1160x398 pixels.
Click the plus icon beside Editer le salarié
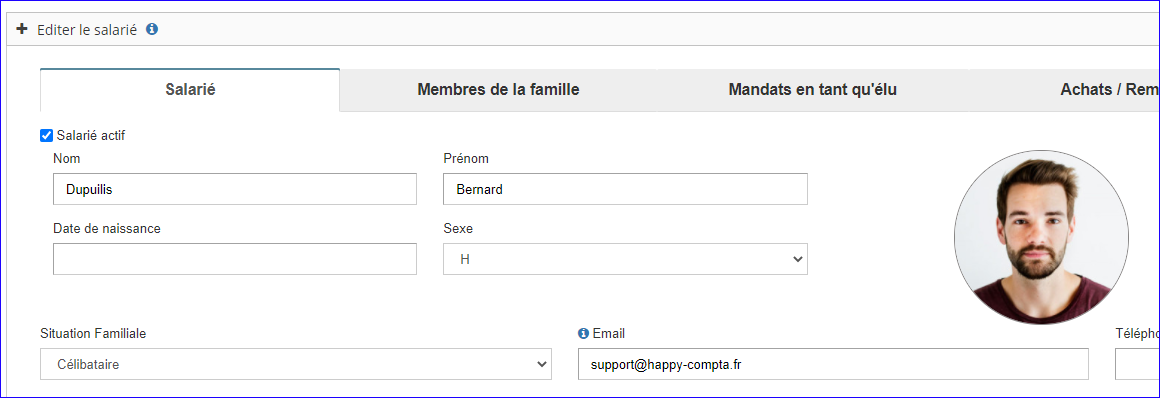pyautogui.click(x=21, y=30)
